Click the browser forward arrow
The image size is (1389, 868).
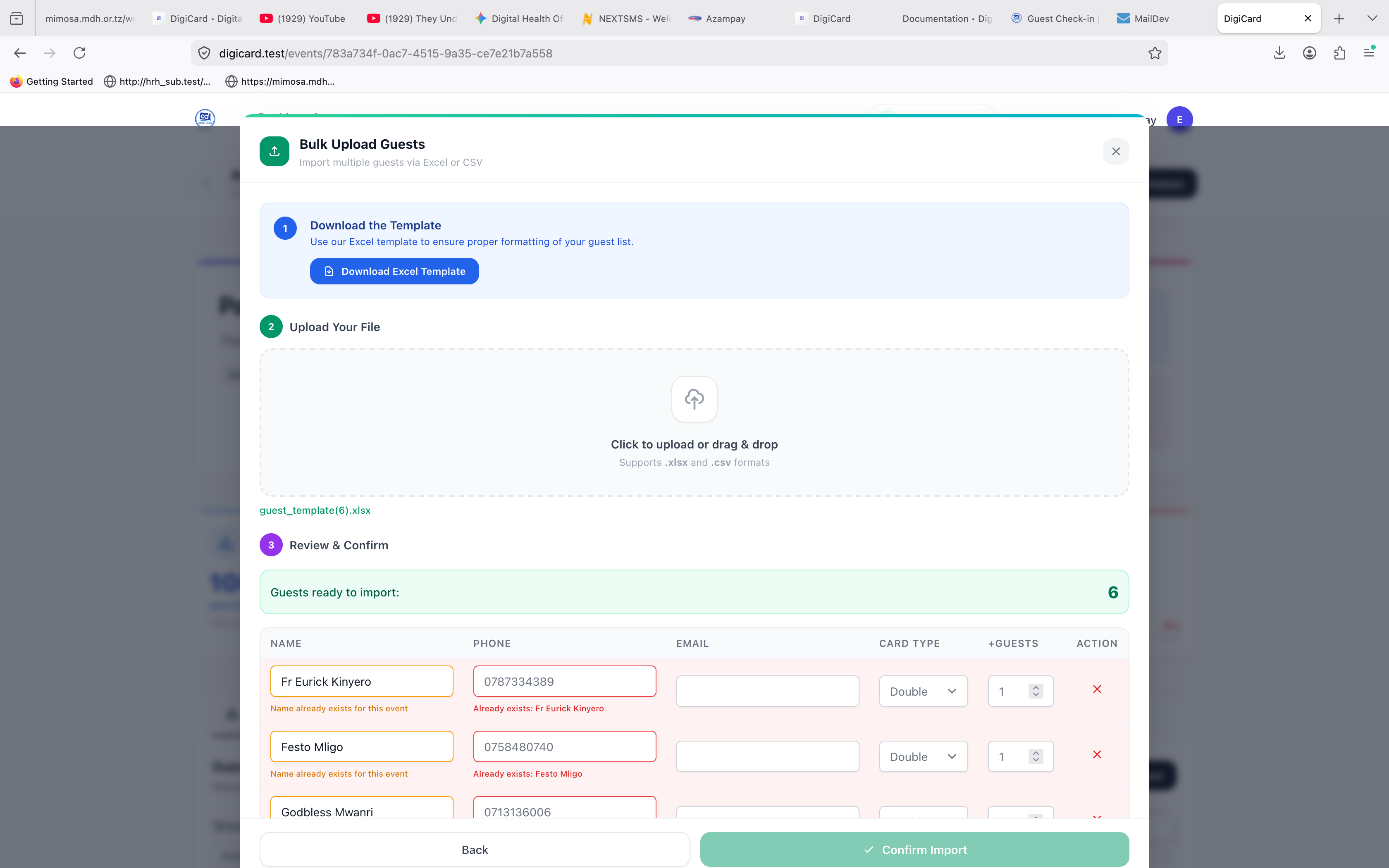click(50, 53)
